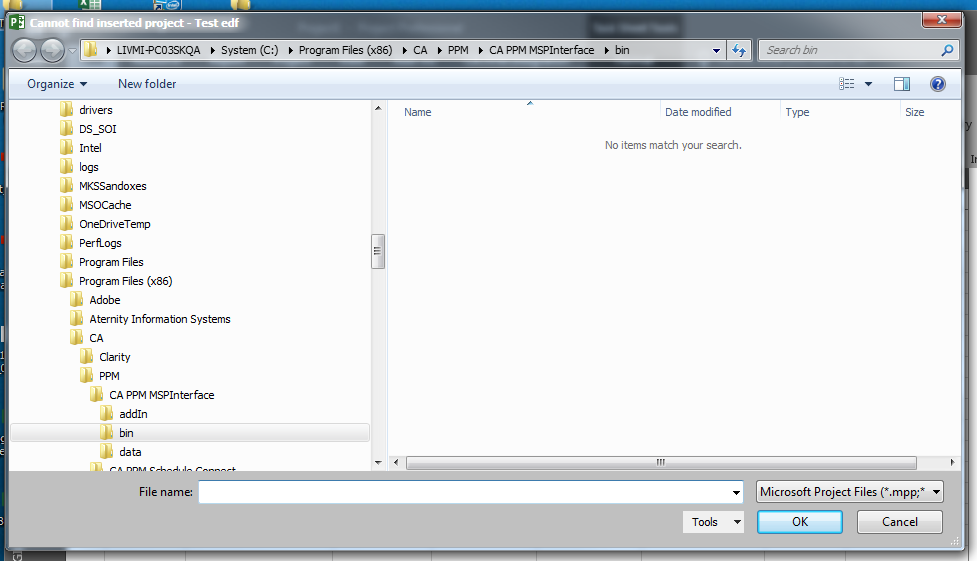Open recent locations dropdown beside Forward

[x=72, y=50]
